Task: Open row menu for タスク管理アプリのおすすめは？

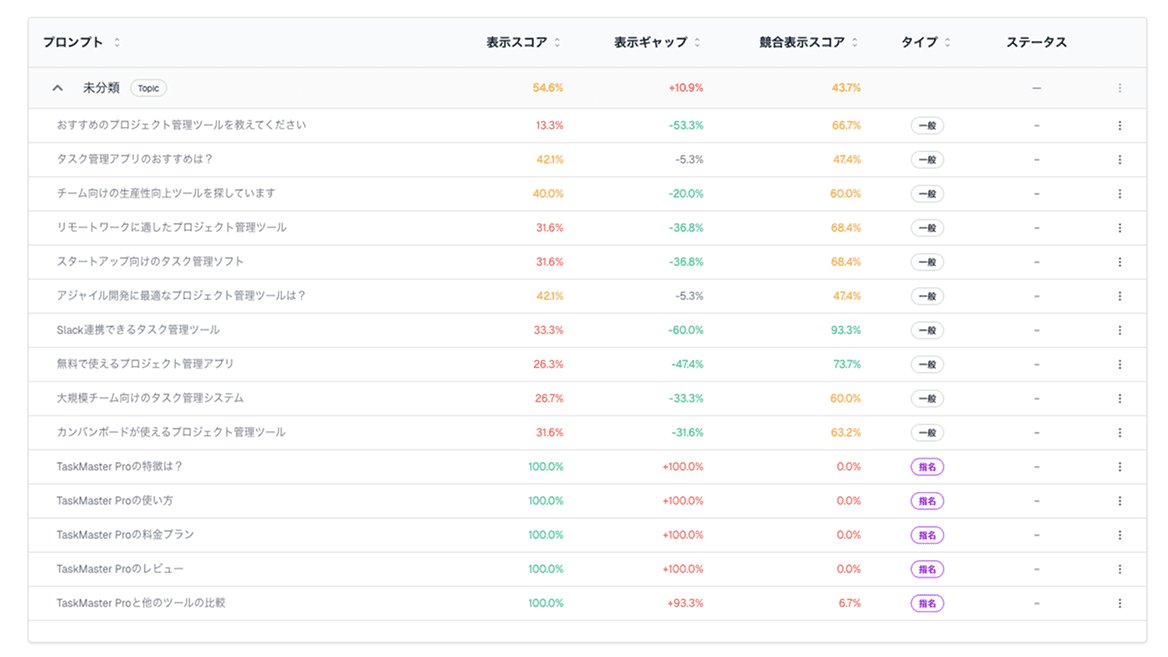Action: (x=1119, y=160)
